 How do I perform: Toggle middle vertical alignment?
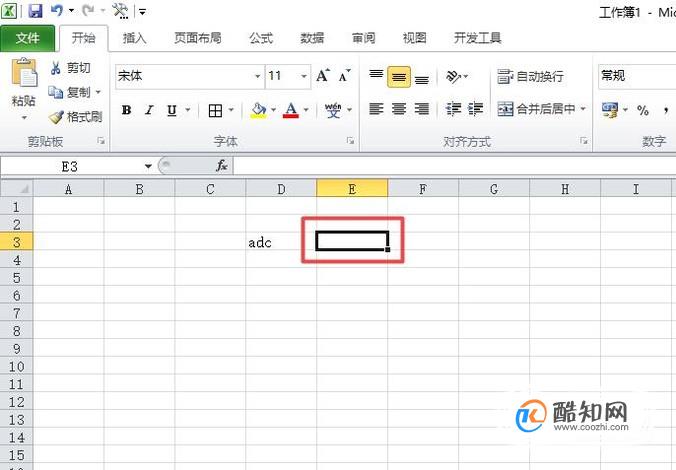(x=399, y=77)
